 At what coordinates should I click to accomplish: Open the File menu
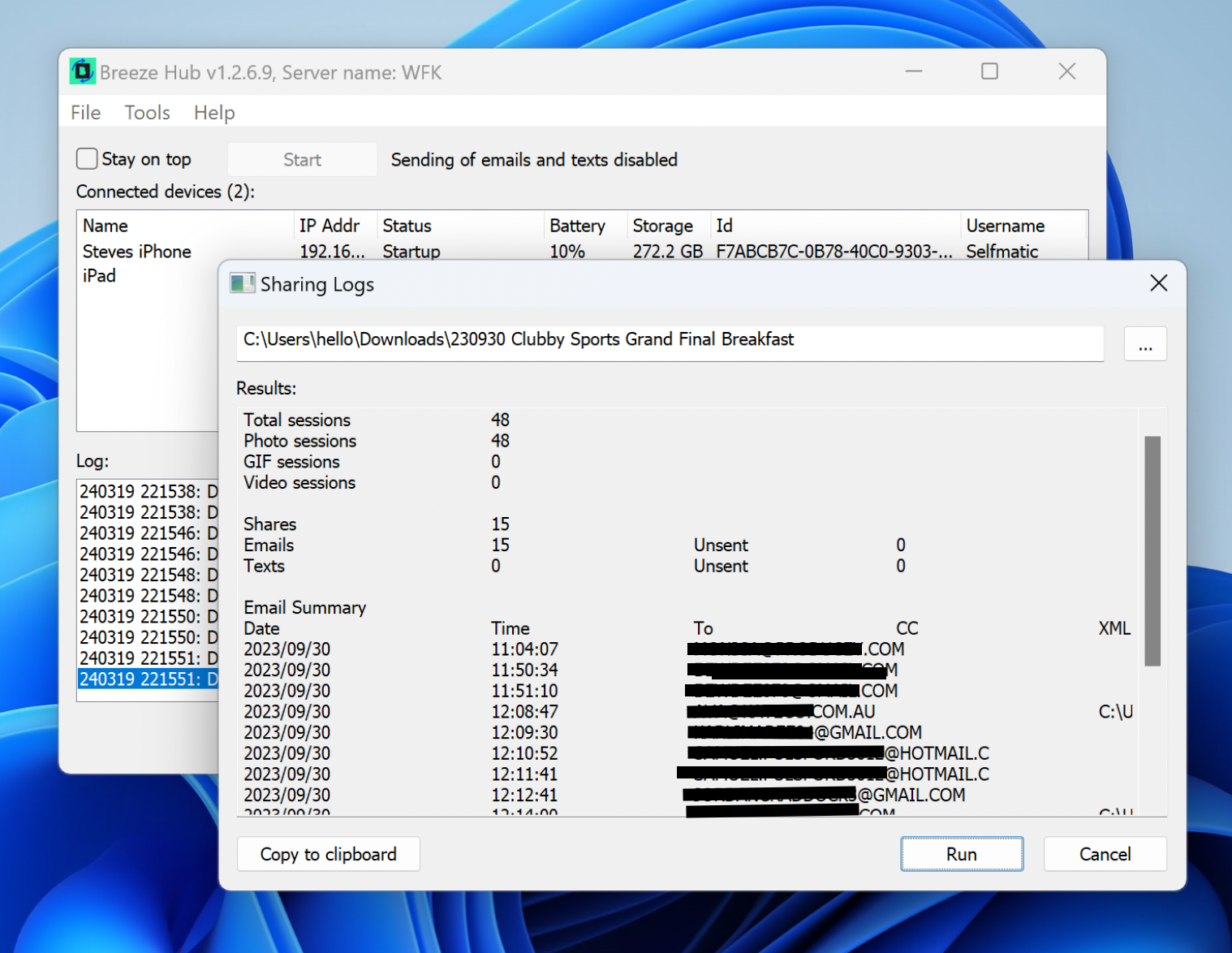tap(85, 113)
